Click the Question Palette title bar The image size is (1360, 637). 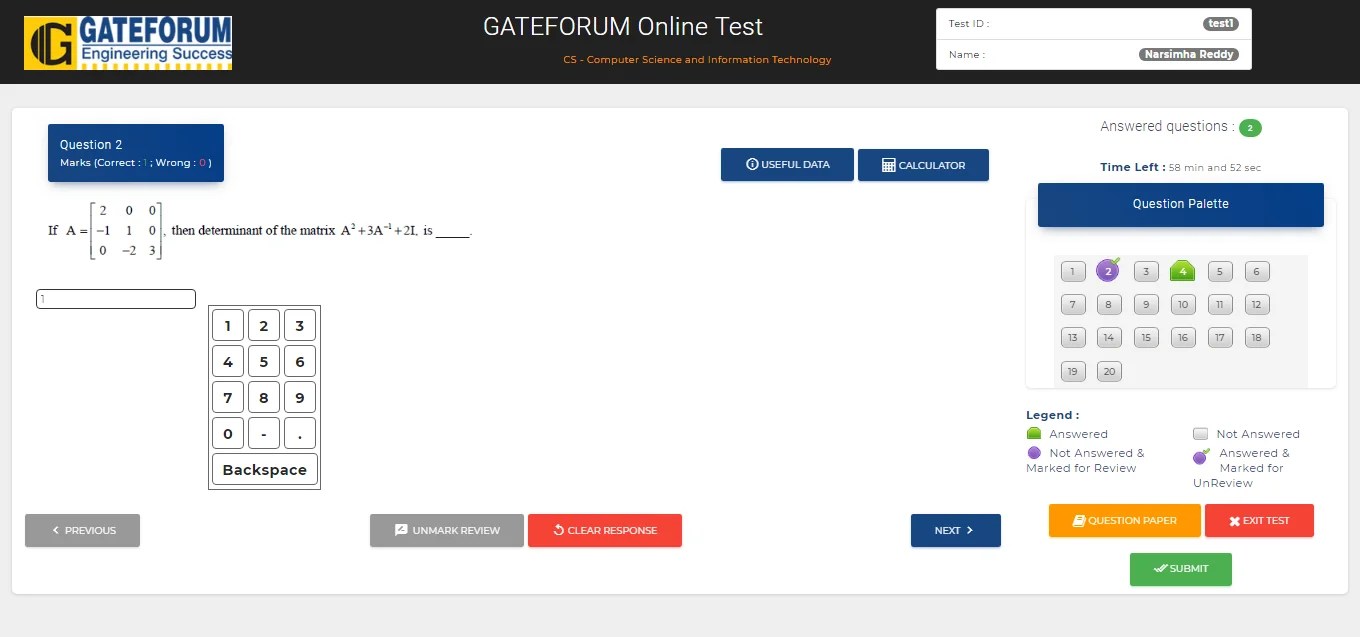coord(1180,204)
